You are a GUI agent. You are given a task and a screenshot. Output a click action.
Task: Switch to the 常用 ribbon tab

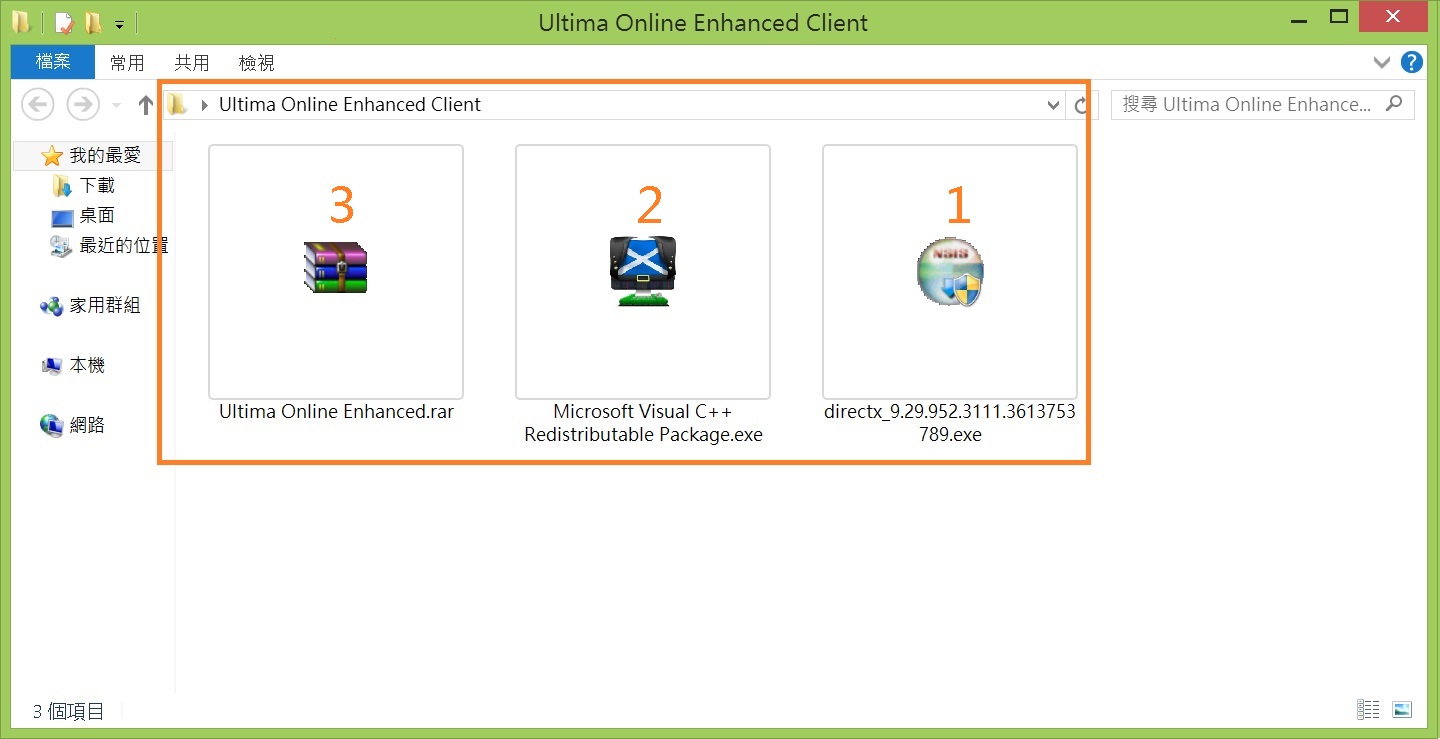click(127, 63)
